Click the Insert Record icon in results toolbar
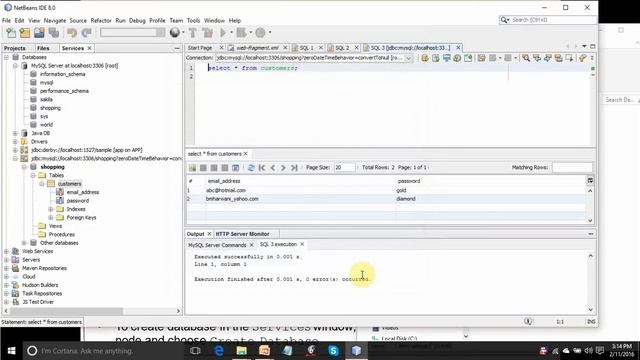Screen dimensions: 640x360 tap(192, 168)
